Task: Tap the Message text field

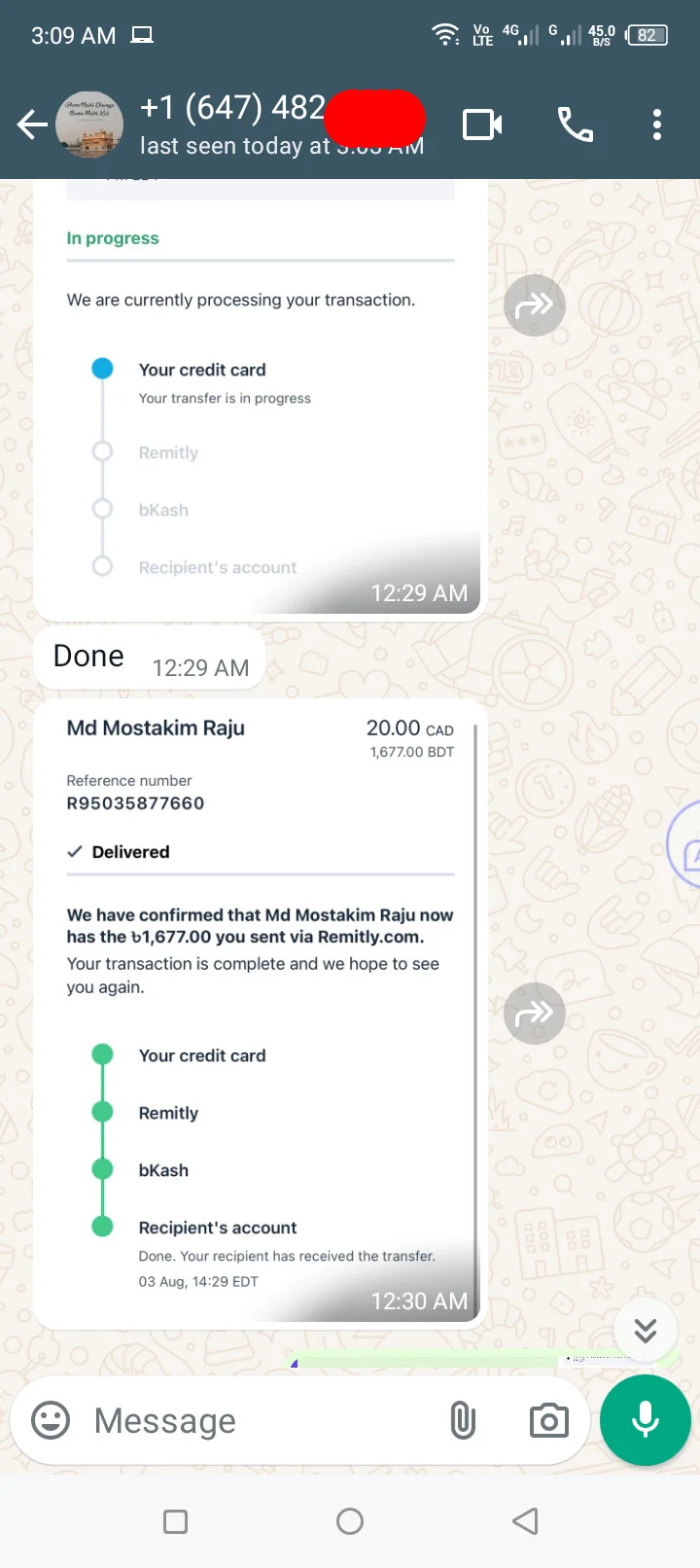Action: pos(258,1420)
